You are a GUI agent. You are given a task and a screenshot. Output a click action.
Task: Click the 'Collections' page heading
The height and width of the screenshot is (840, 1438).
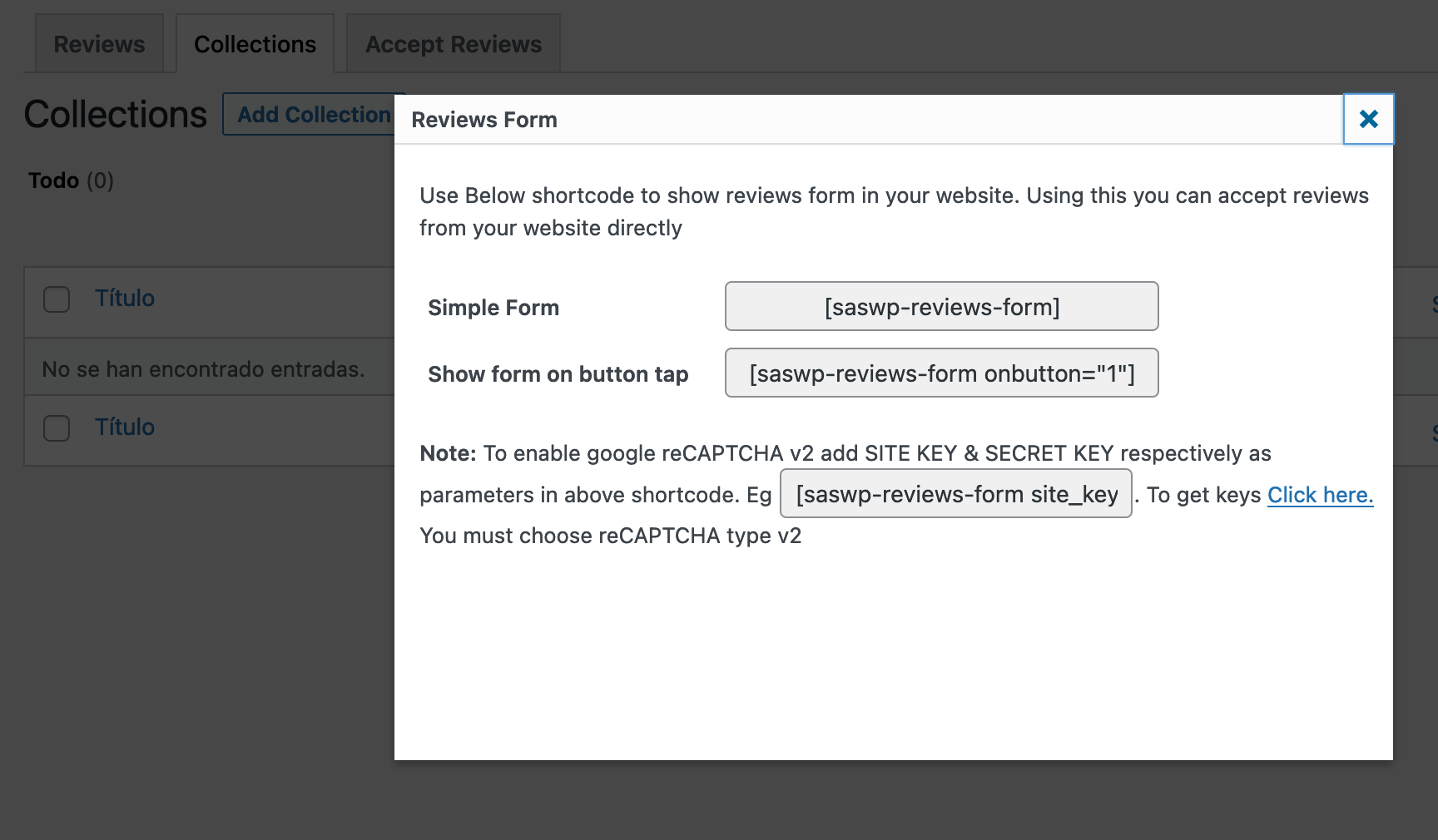click(116, 115)
